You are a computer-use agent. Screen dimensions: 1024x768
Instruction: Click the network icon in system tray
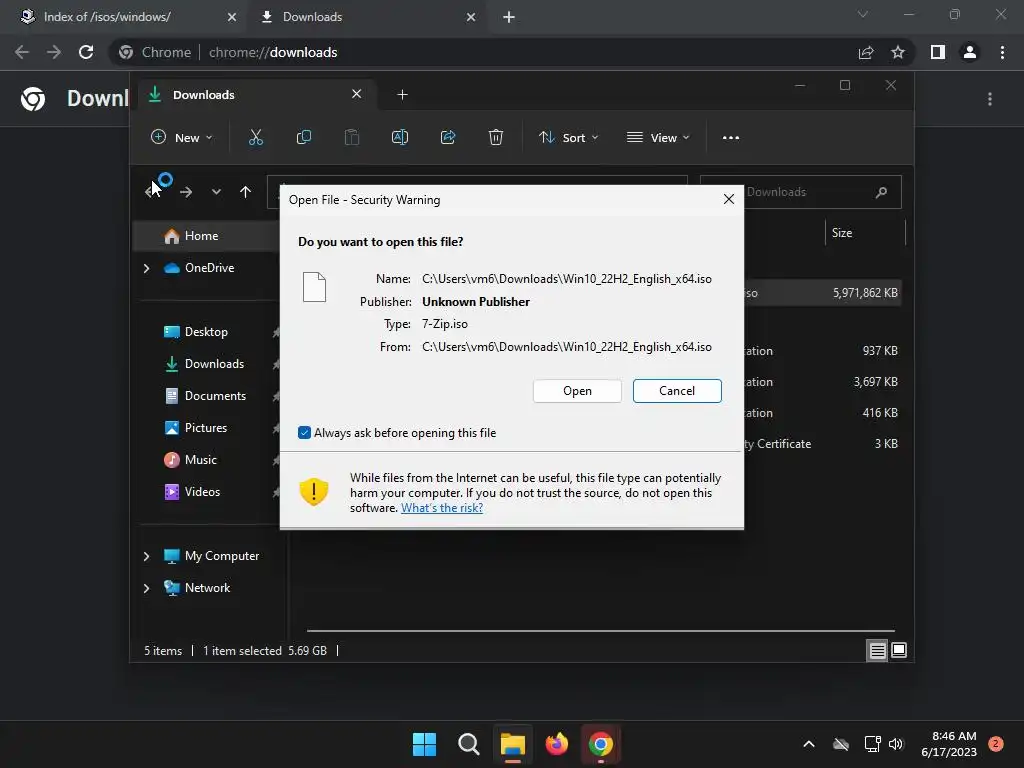point(872,744)
